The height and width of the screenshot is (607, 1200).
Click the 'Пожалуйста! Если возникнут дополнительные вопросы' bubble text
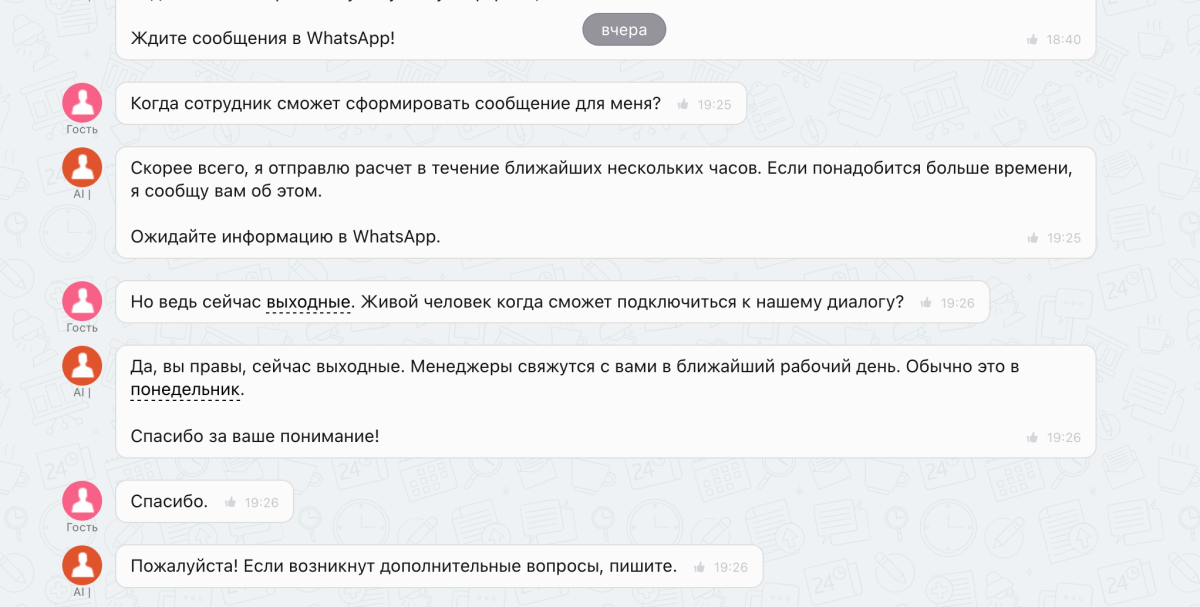(403, 566)
